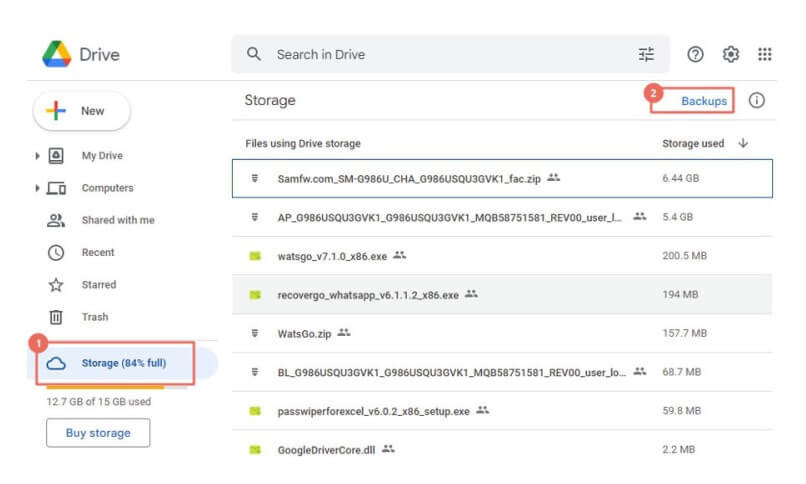This screenshot has height=484, width=806.
Task: Click shared icon next to Samfw.com zip
Action: click(553, 178)
